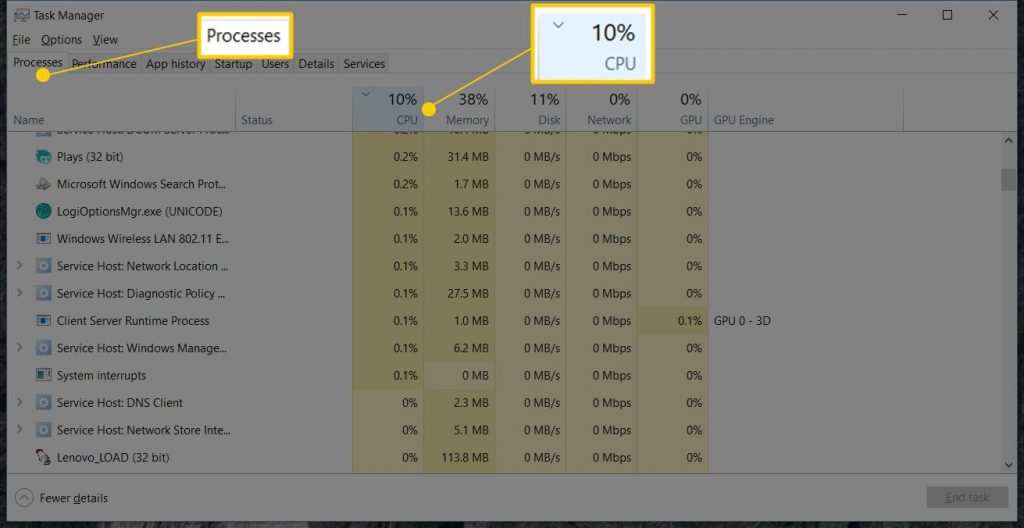
Task: Sort by the Status column header
Action: coord(293,110)
